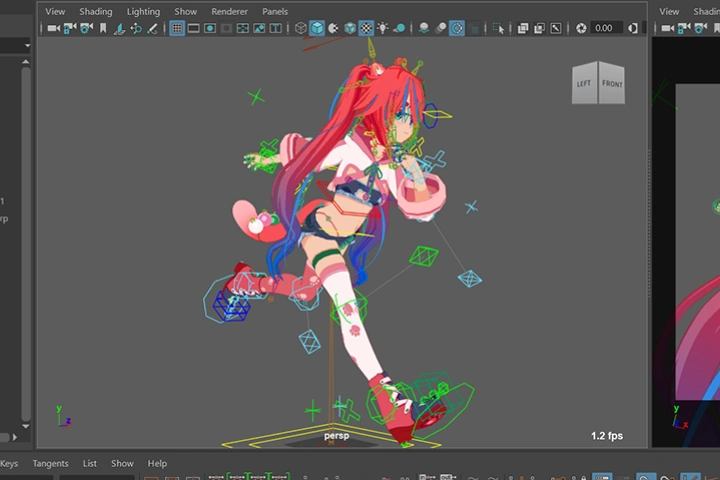Toggle the Field Chart display
This screenshot has height=480, width=720.
[x=242, y=28]
